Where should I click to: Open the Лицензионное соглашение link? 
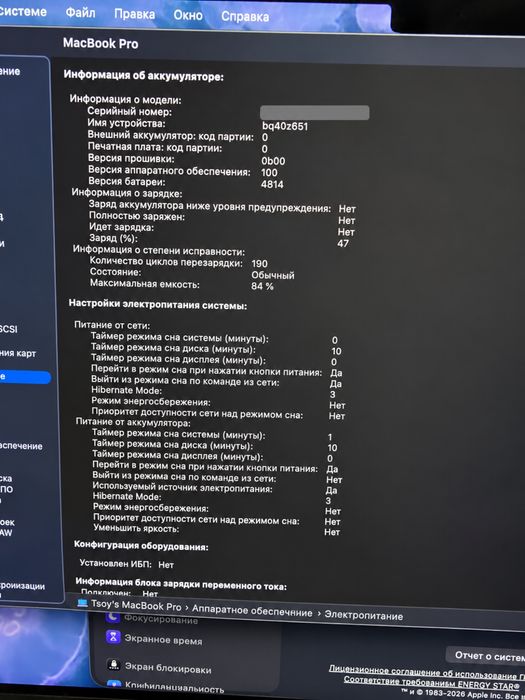coord(427,673)
